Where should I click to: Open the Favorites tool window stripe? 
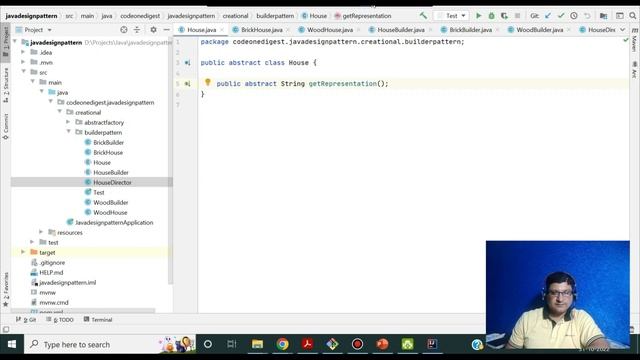point(6,289)
